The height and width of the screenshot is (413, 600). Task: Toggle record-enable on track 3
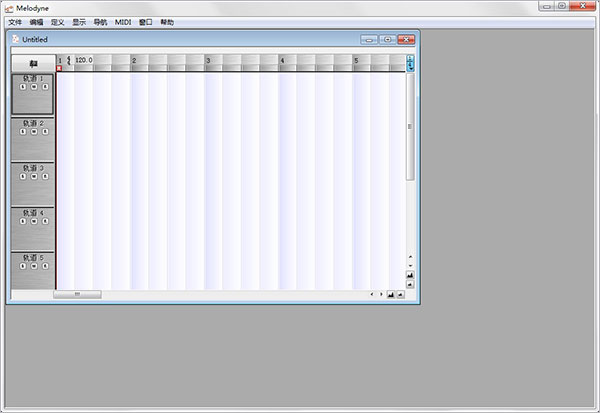point(45,176)
